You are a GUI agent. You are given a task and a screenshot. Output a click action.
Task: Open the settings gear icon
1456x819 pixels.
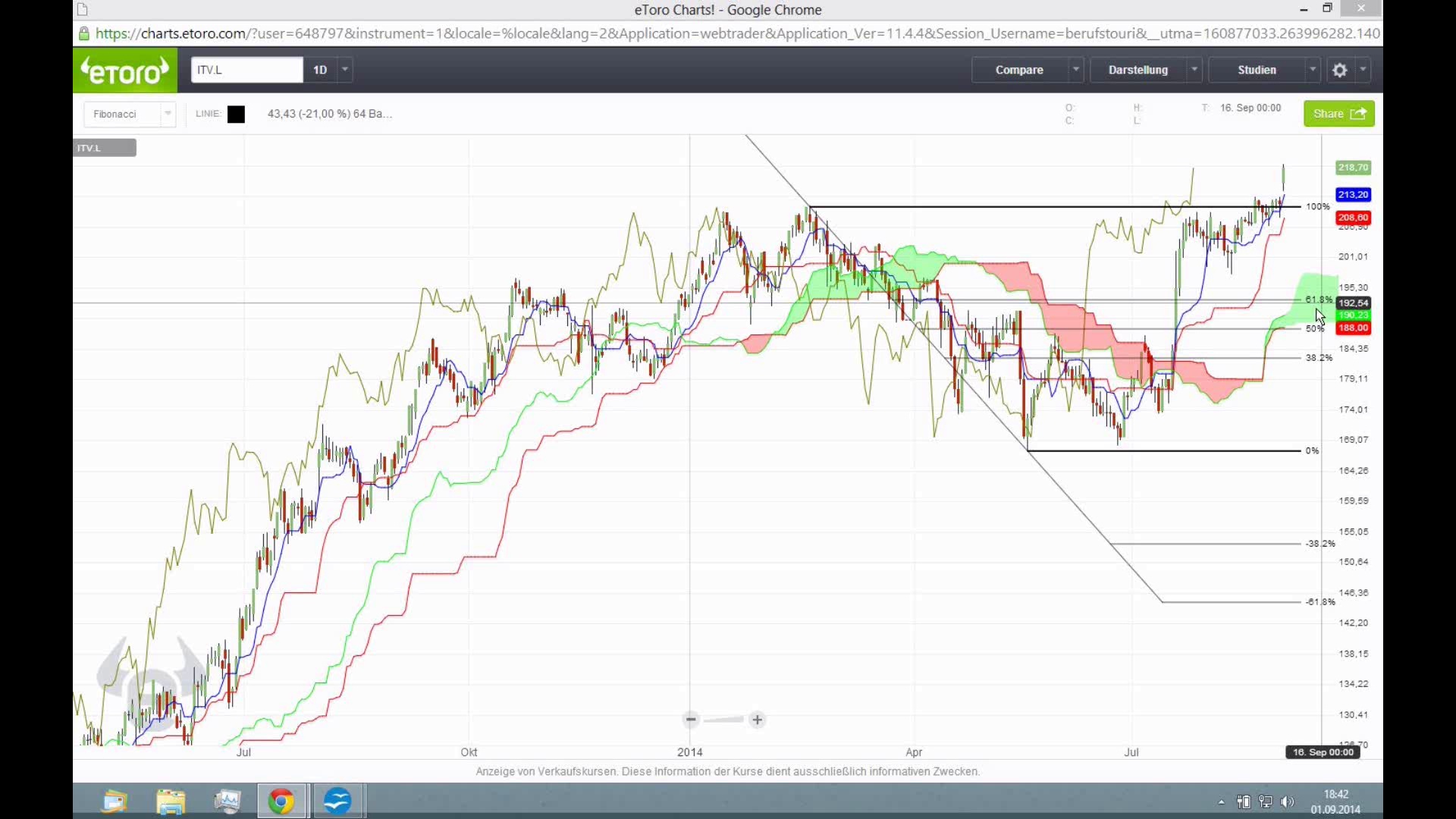coord(1340,70)
